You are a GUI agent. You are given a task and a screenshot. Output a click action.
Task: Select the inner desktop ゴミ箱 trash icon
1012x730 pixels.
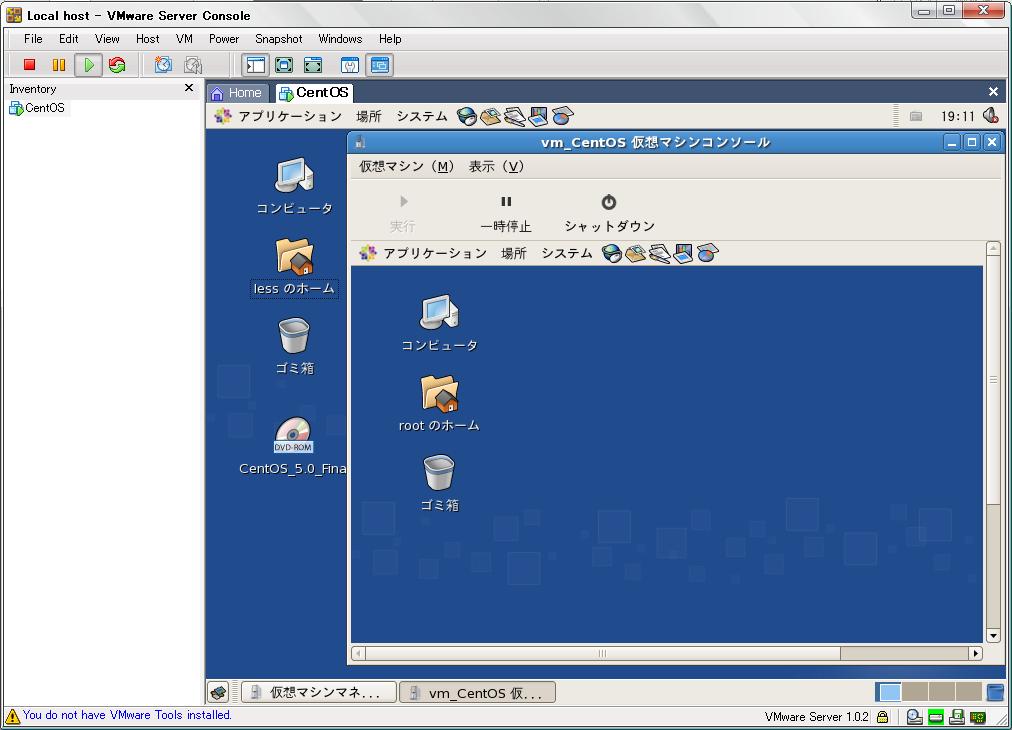click(x=440, y=483)
